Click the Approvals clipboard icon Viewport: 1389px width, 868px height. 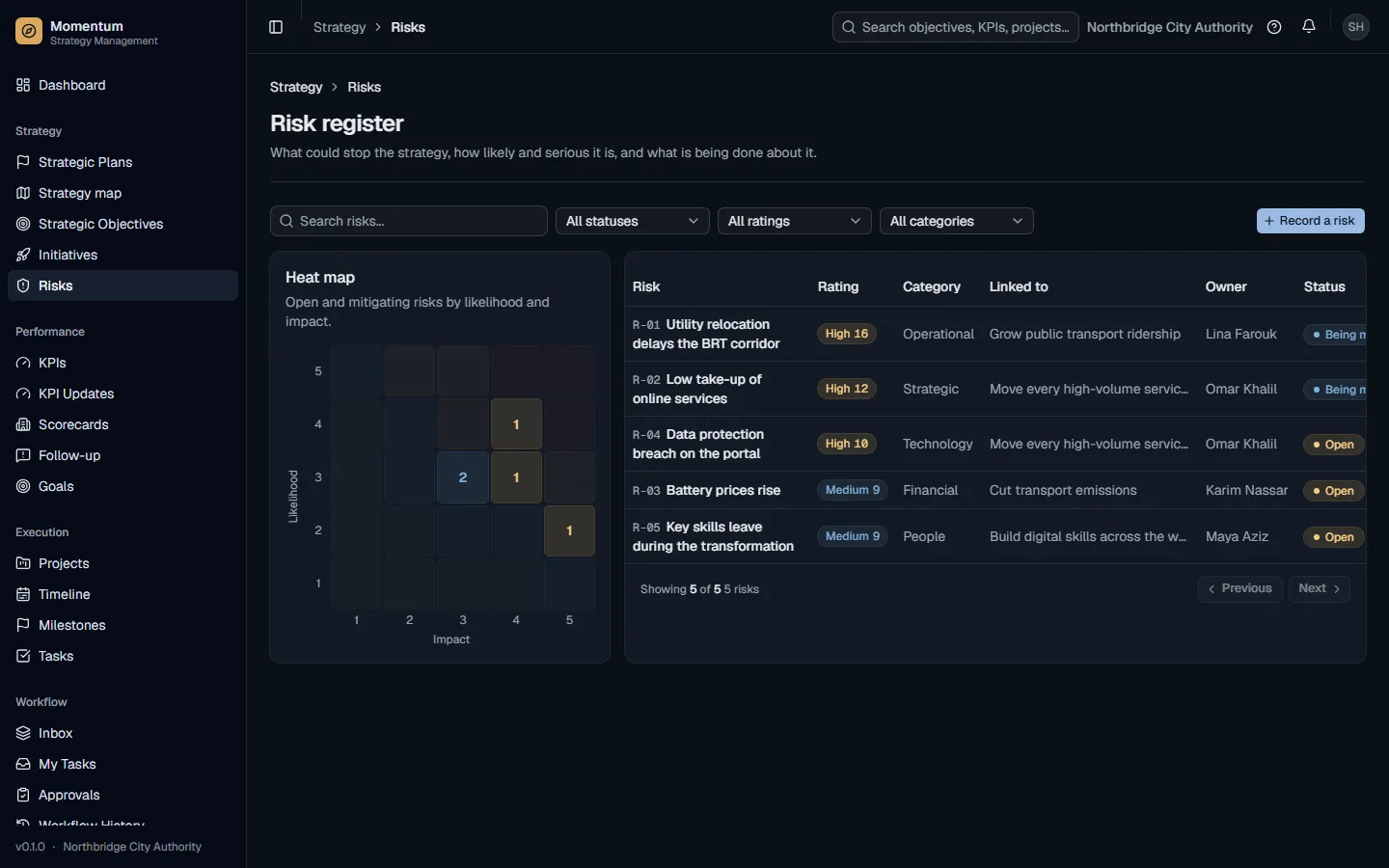(x=23, y=795)
